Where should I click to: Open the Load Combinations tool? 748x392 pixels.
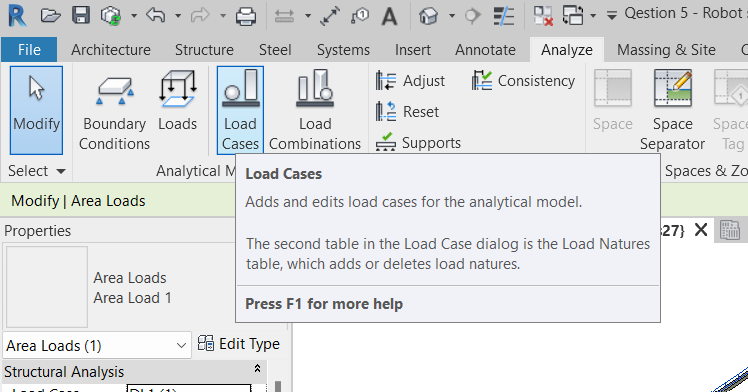point(315,110)
